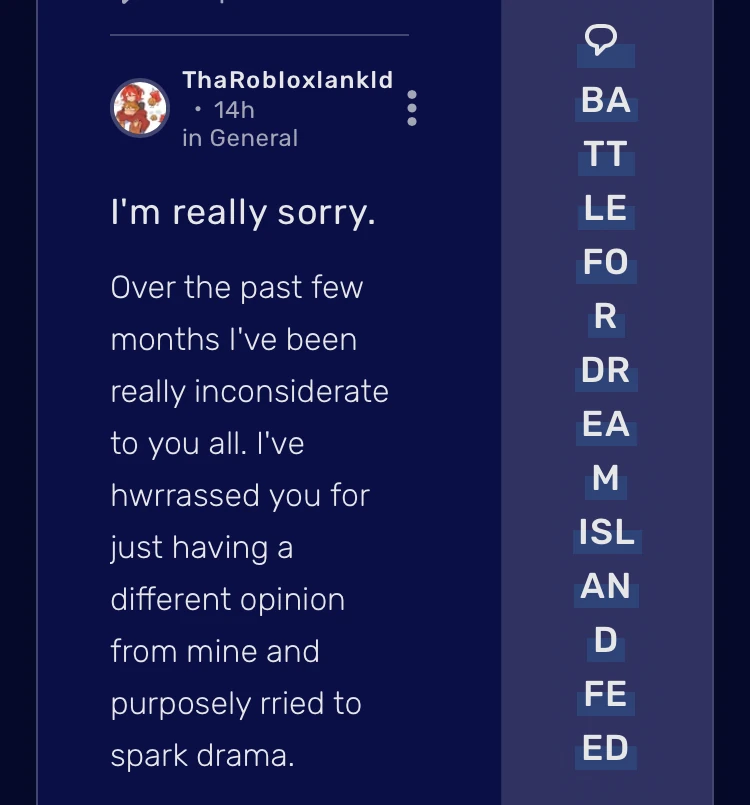Click the vertical ellipsis post options icon
The height and width of the screenshot is (805, 750).
coord(410,109)
